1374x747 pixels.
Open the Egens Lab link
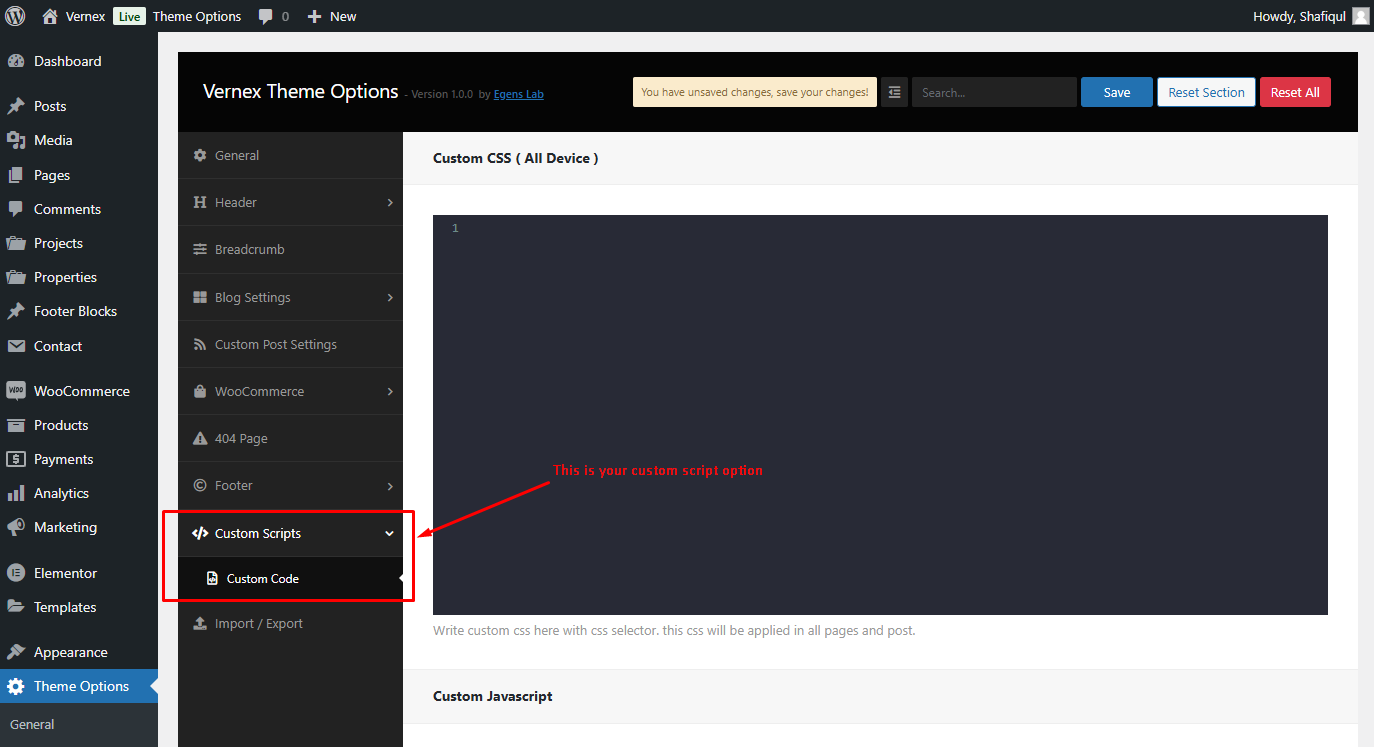pyautogui.click(x=518, y=94)
